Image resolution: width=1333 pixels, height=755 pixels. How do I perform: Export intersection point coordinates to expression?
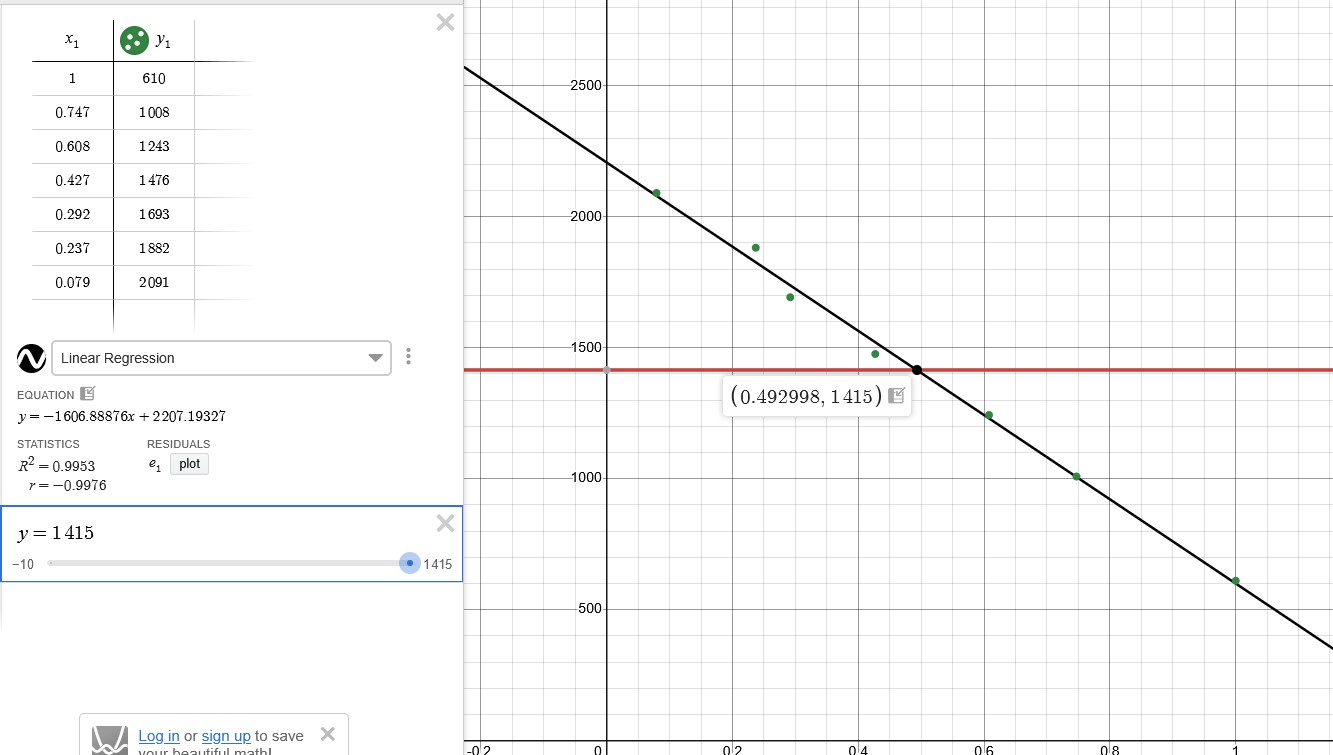896,395
